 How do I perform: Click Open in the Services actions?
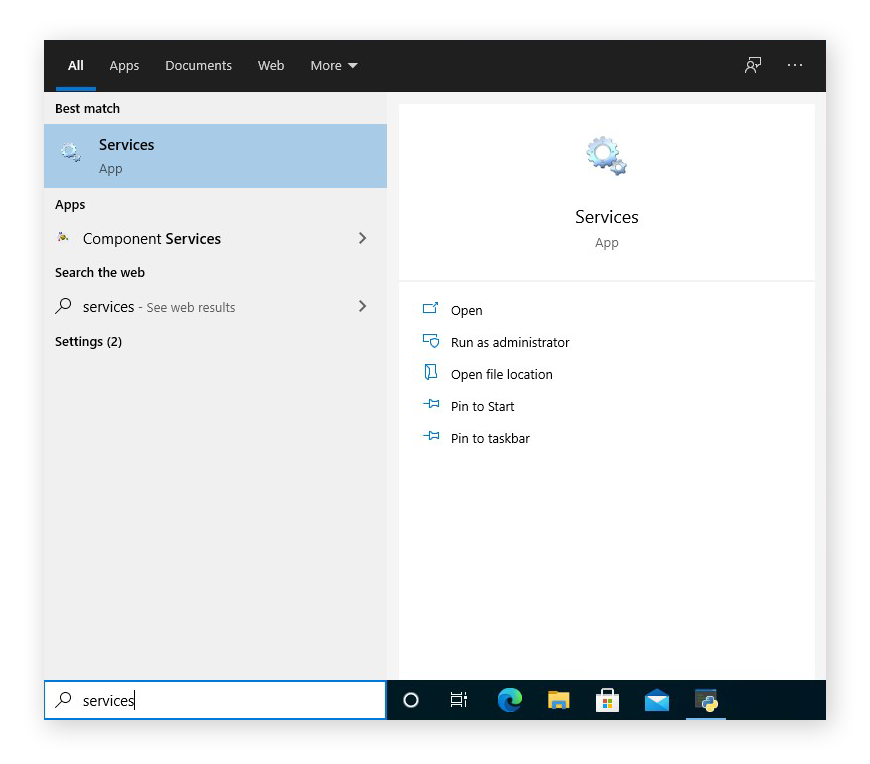tap(466, 311)
